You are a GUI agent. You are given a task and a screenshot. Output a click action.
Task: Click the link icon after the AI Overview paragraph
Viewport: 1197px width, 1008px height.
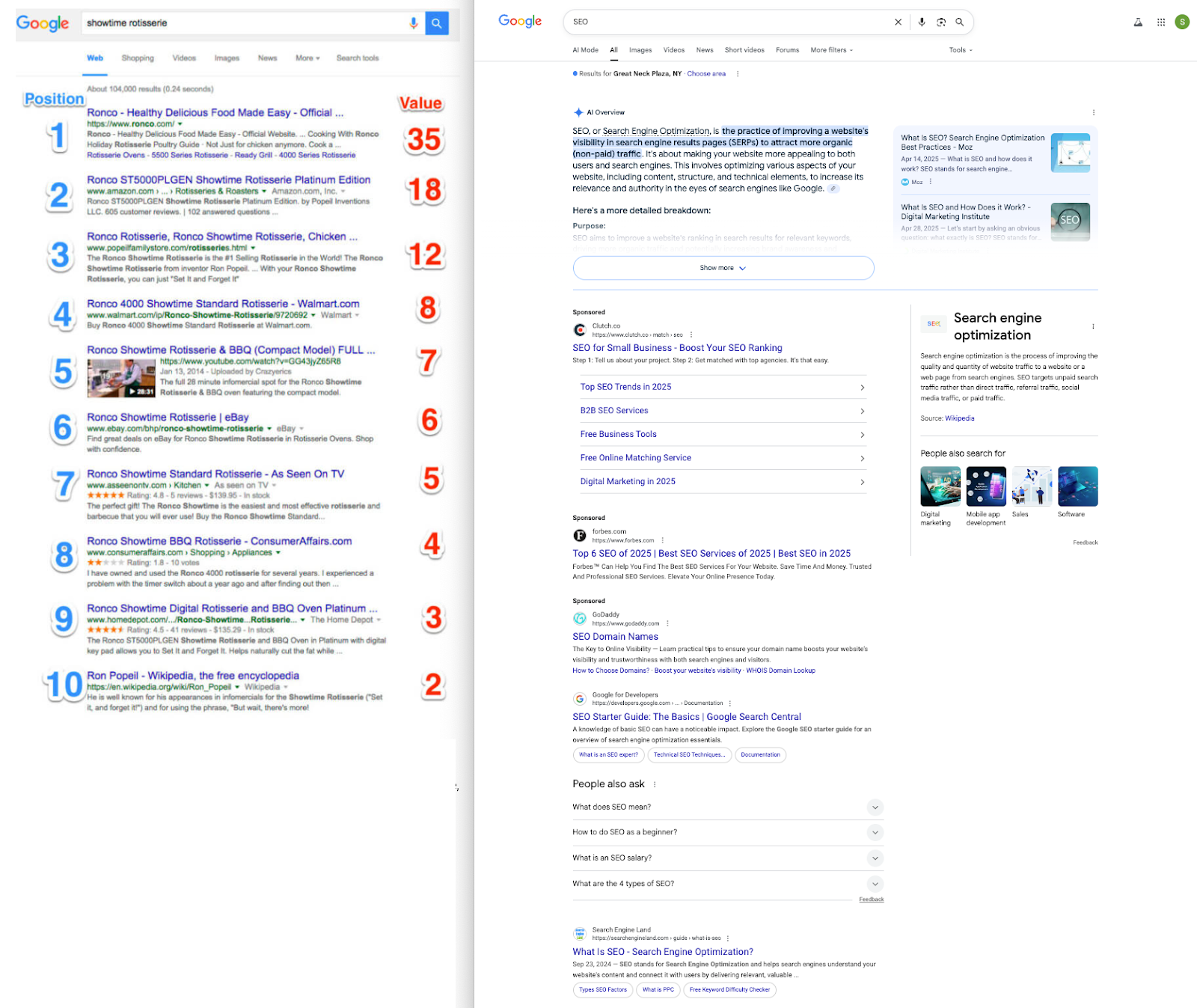(x=833, y=189)
